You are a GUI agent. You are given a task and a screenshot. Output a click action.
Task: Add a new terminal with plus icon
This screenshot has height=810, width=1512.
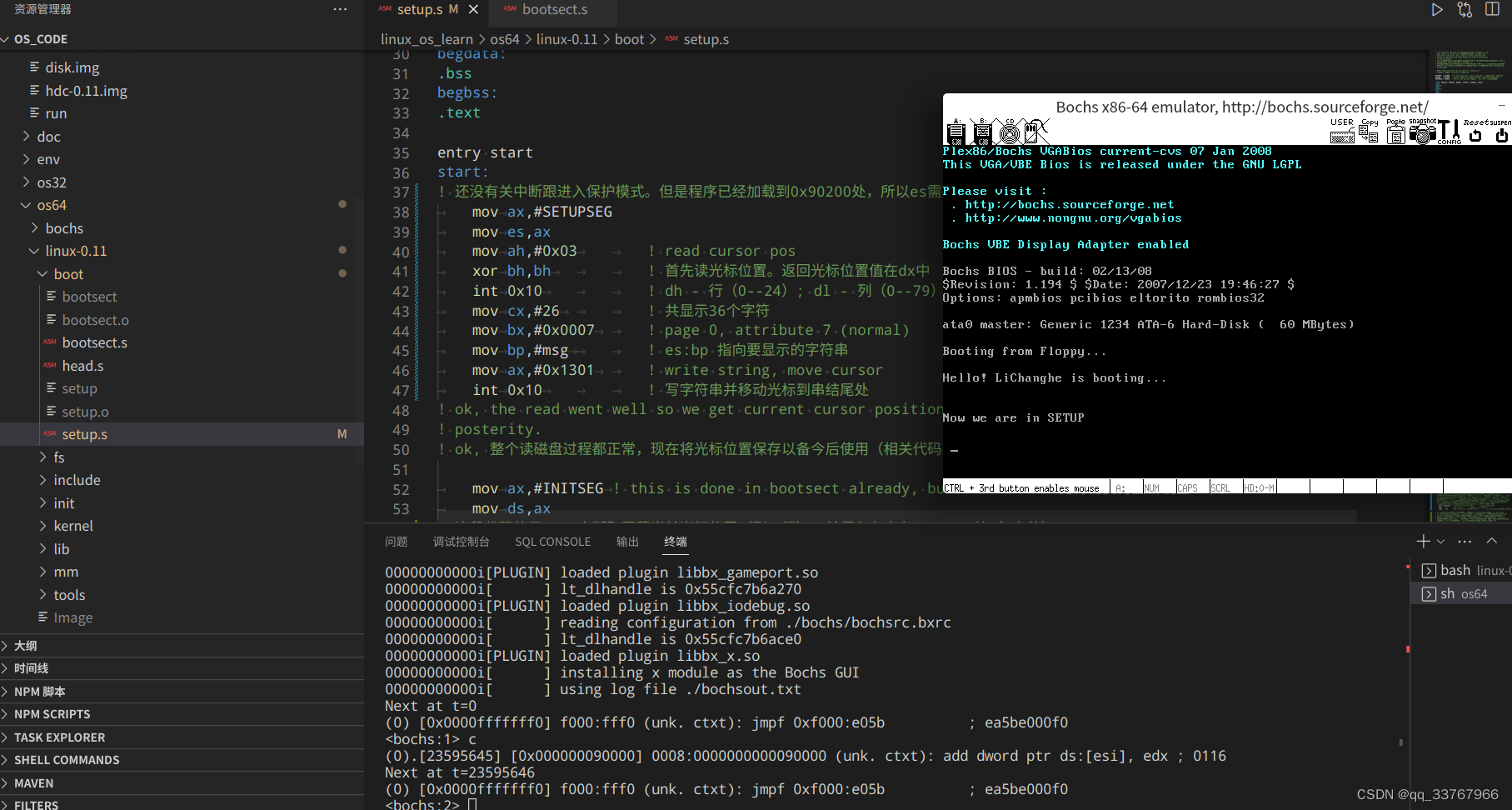click(1423, 542)
